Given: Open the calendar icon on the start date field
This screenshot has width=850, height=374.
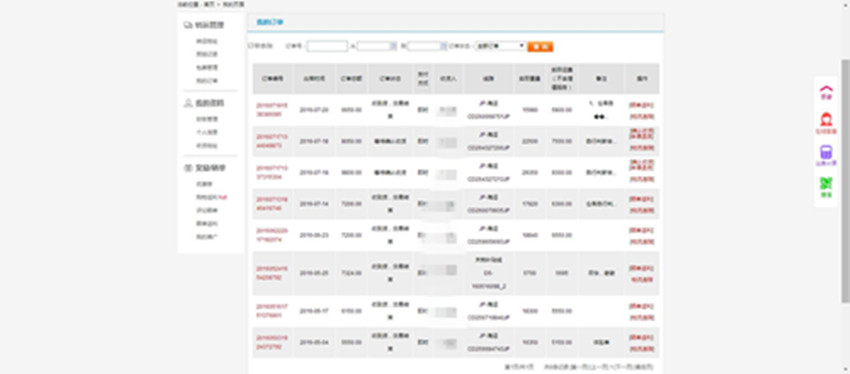Looking at the screenshot, I should pos(394,46).
